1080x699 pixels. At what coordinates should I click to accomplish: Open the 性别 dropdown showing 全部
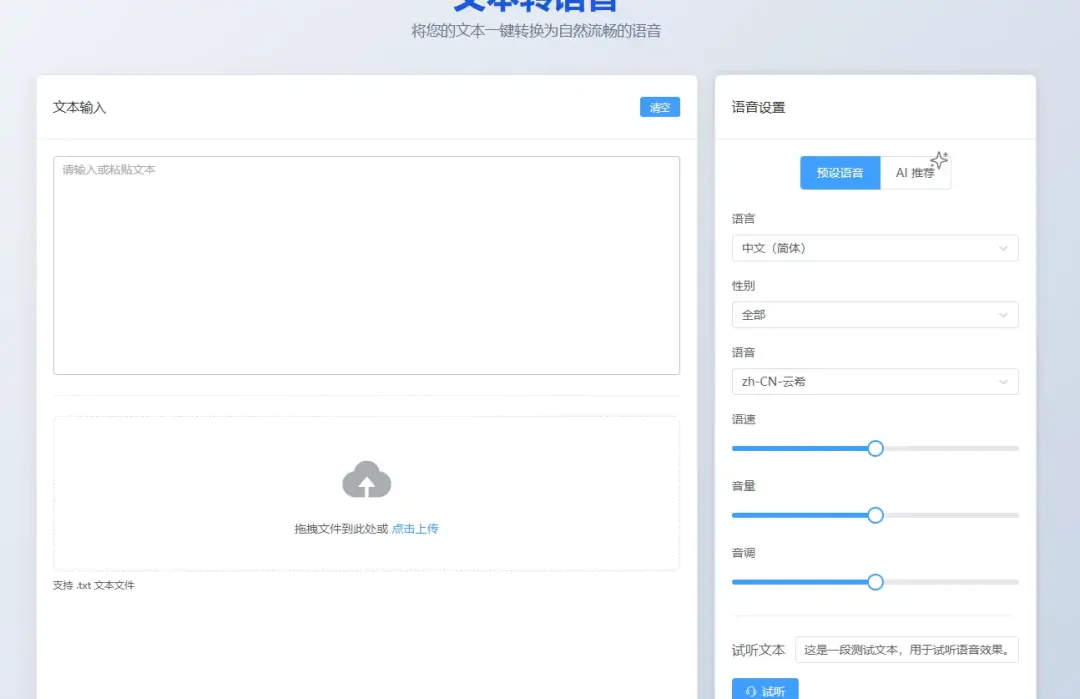[x=874, y=314]
